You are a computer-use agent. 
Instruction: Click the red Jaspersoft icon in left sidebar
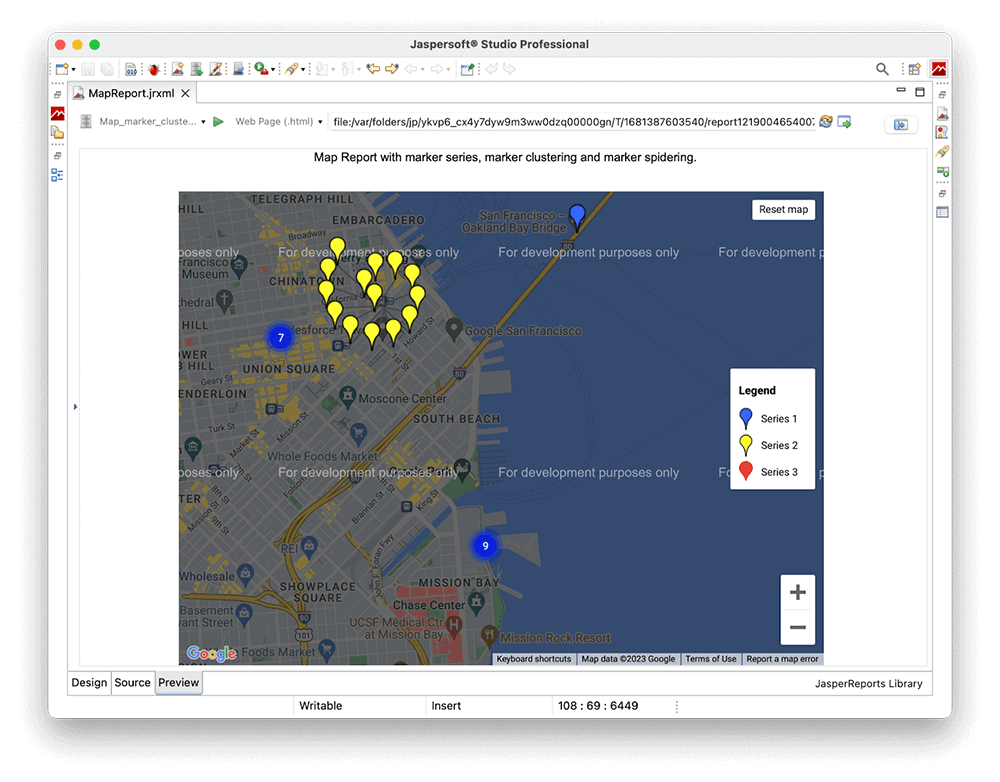coord(57,114)
